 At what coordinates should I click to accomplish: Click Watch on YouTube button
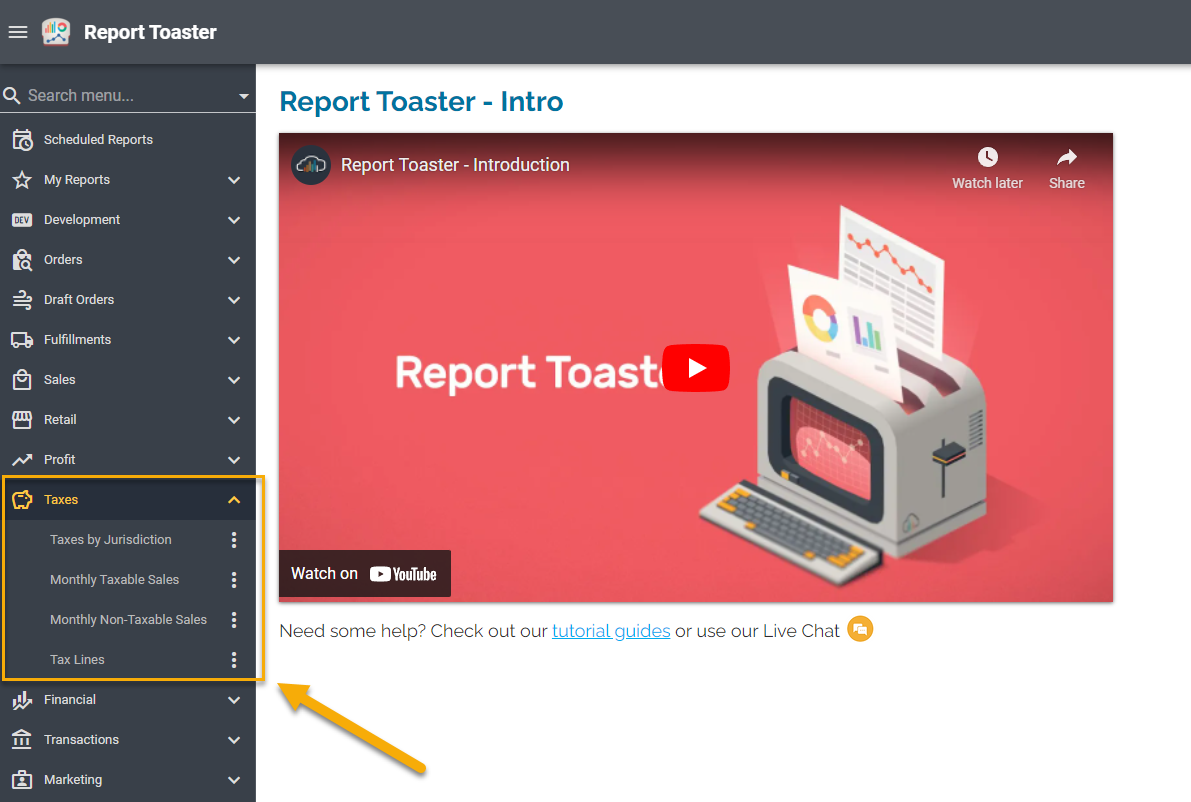pyautogui.click(x=364, y=573)
